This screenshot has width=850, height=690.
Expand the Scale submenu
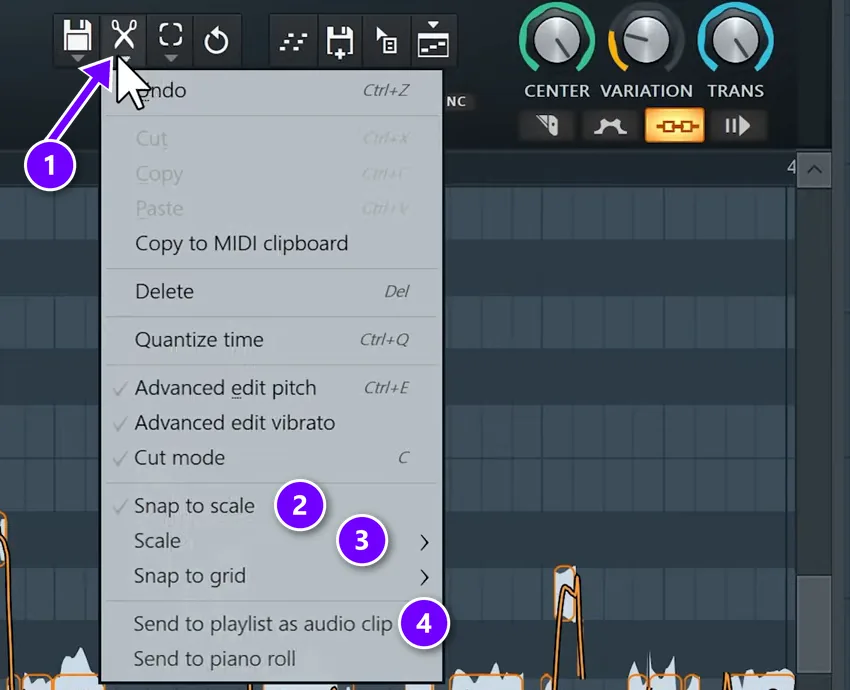pos(271,541)
